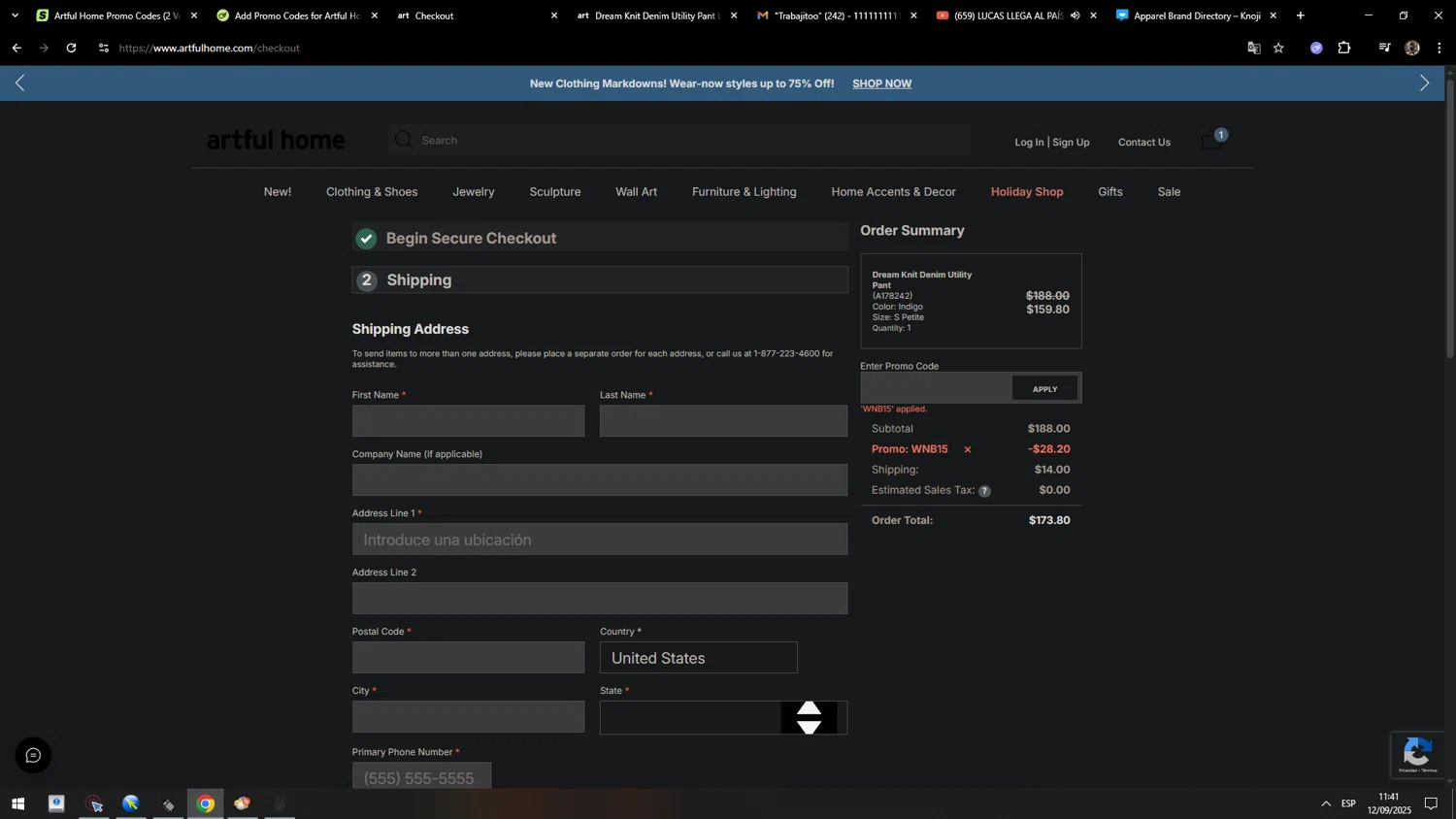This screenshot has height=819, width=1456.
Task: Open a new browser tab
Action: point(1301,16)
